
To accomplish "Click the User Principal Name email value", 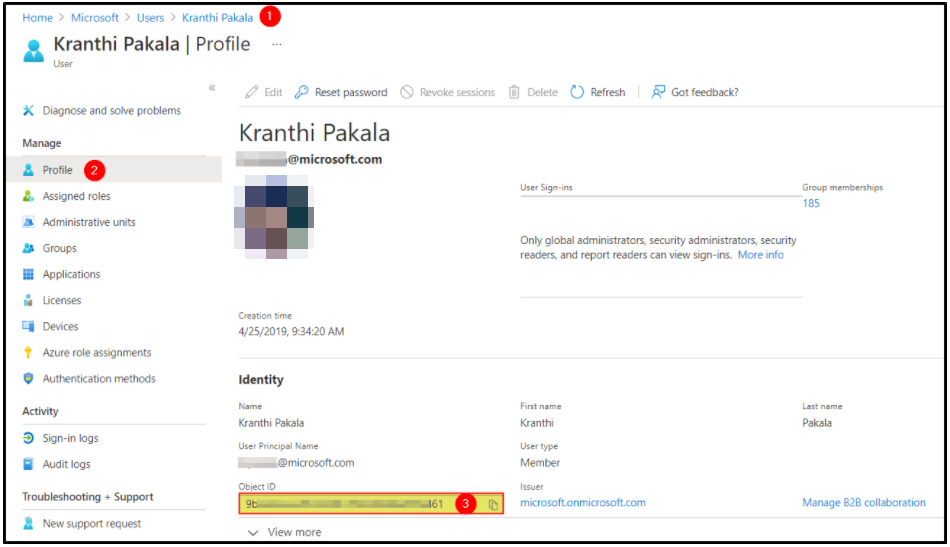I will click(x=296, y=463).
